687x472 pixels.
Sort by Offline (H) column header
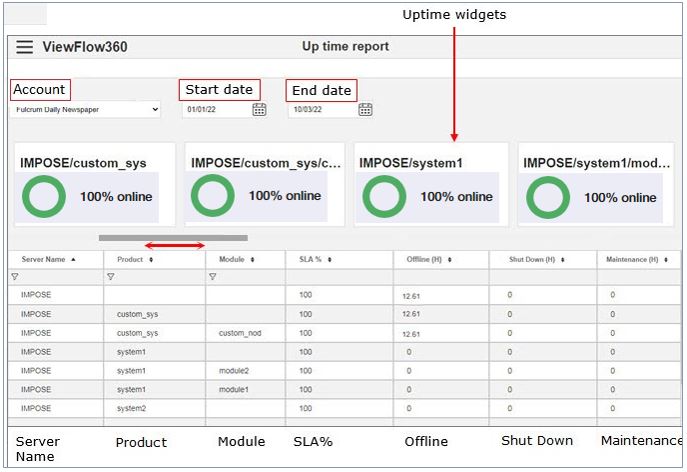point(429,259)
